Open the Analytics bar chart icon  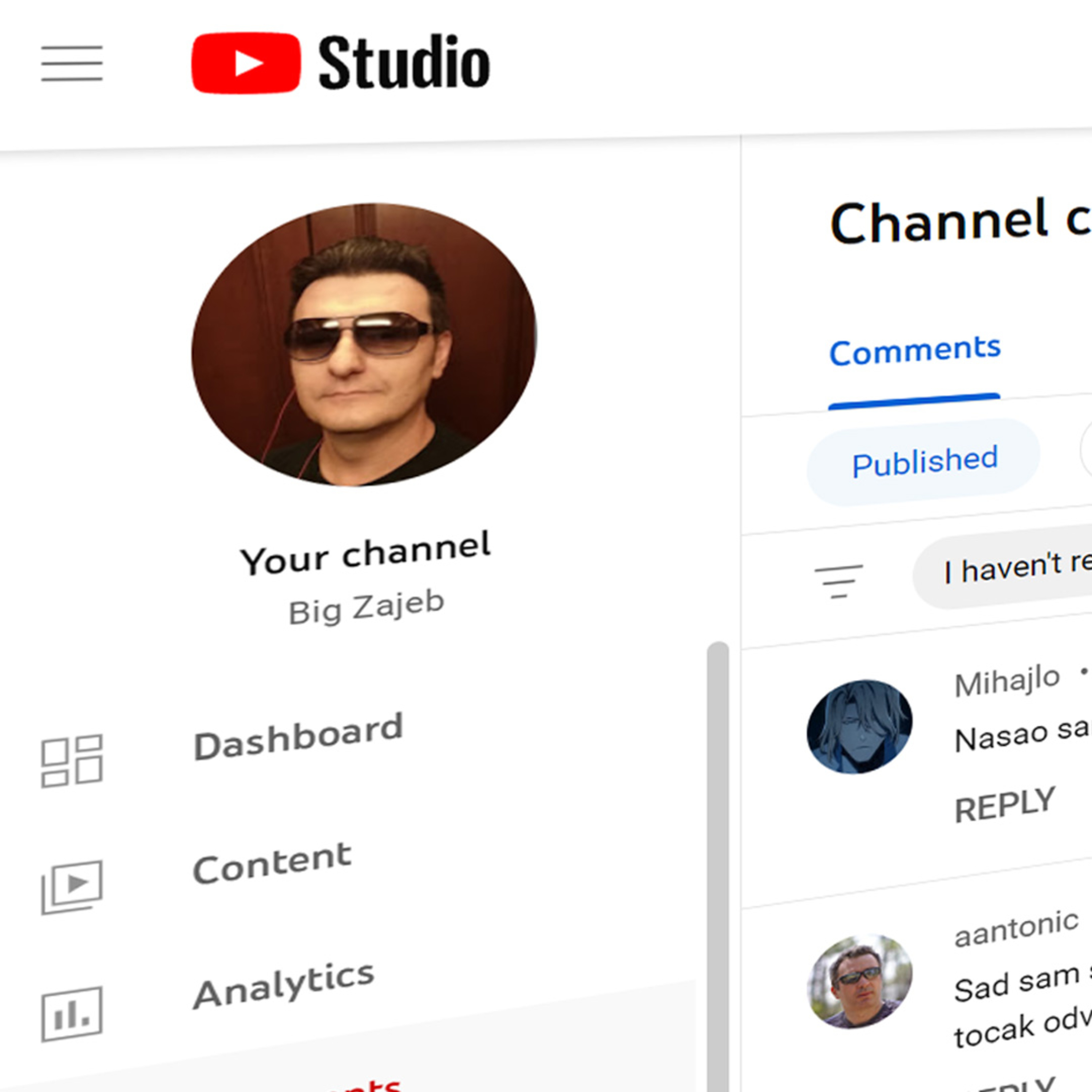[72, 1014]
